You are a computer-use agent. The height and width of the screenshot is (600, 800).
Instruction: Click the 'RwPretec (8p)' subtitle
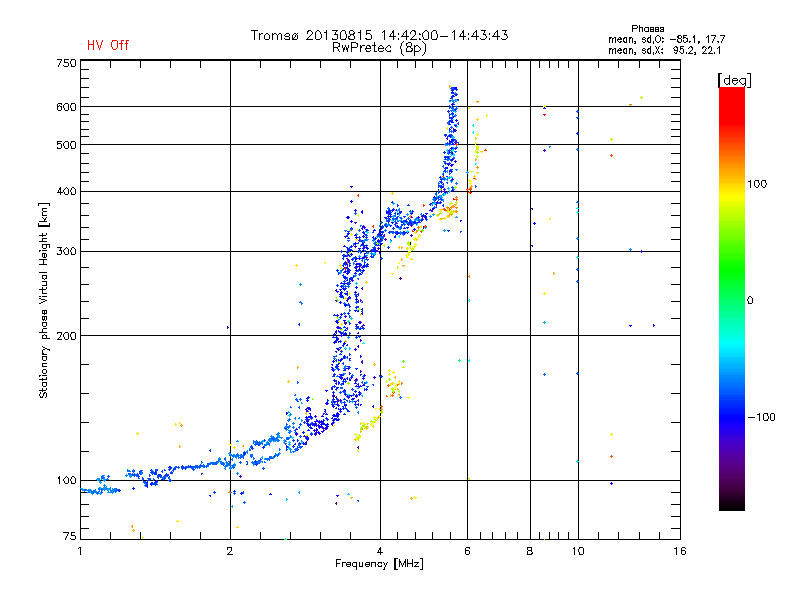pyautogui.click(x=379, y=48)
